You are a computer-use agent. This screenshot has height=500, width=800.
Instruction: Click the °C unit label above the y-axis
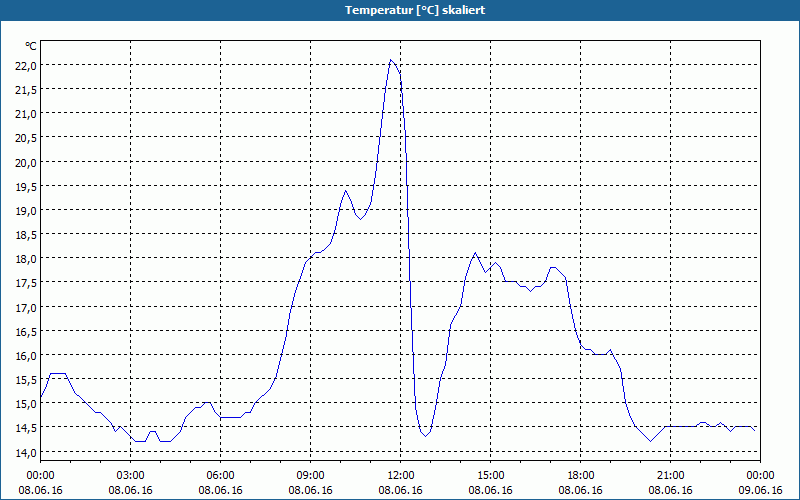pyautogui.click(x=31, y=46)
